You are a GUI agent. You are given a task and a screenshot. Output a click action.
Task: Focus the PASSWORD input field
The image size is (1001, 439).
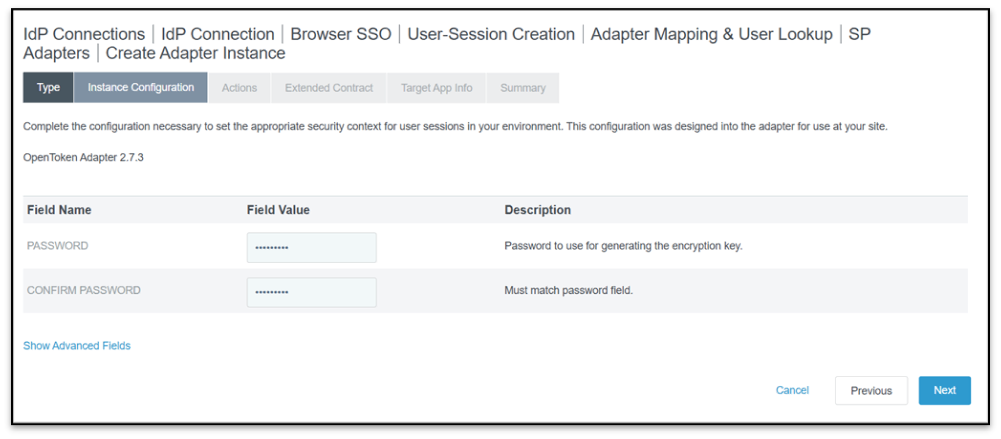(x=311, y=247)
